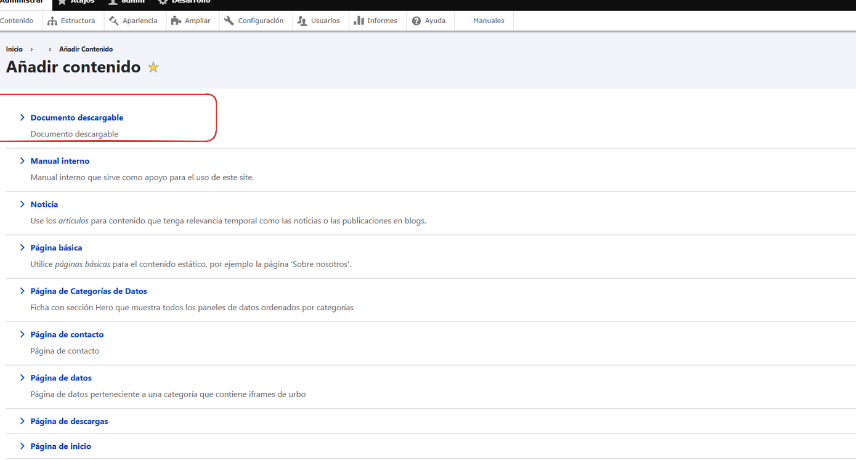Click the Ampliar puzzle piece icon
The image size is (856, 460).
[175, 21]
